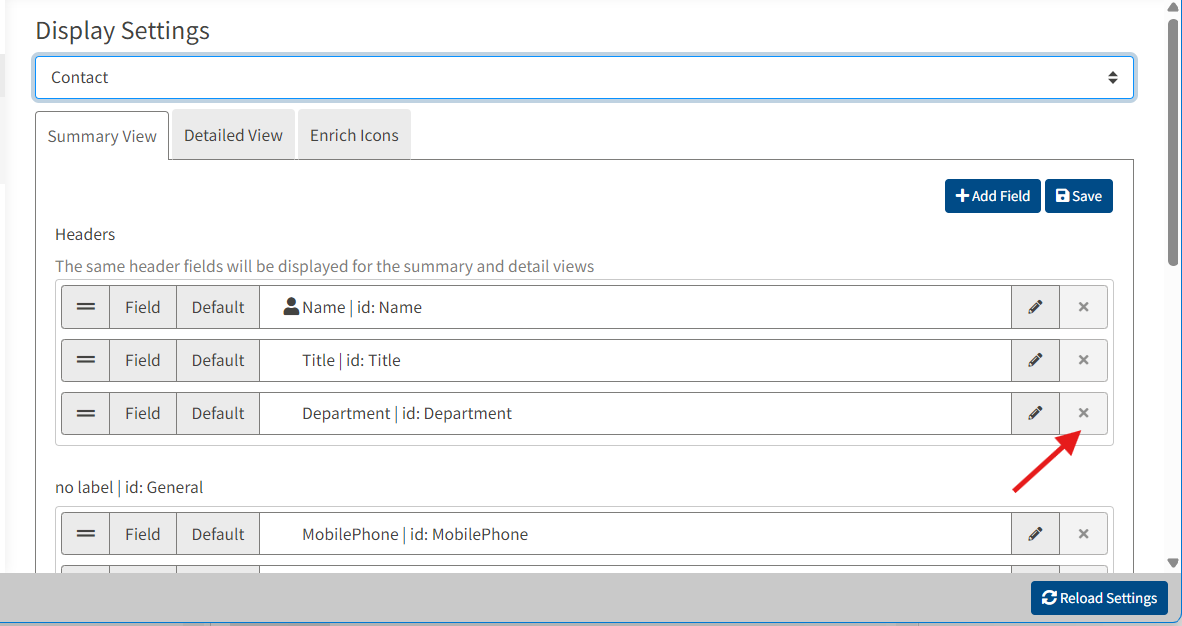Select 'Department | id: Department' text
Viewport: 1182px width, 626px height.
pos(407,413)
